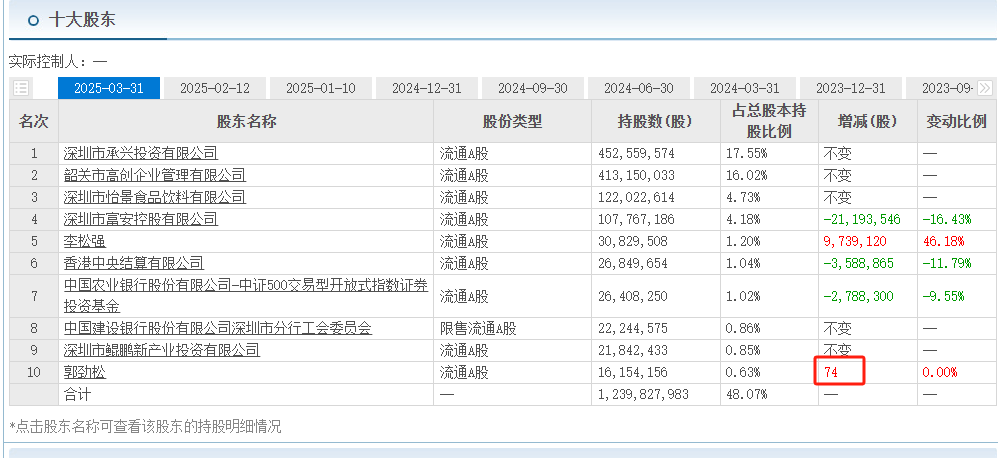This screenshot has width=998, height=458.
Task: Open the 中证500交易型开放式指数证券投资基金 shareholder link
Action: click(x=246, y=296)
